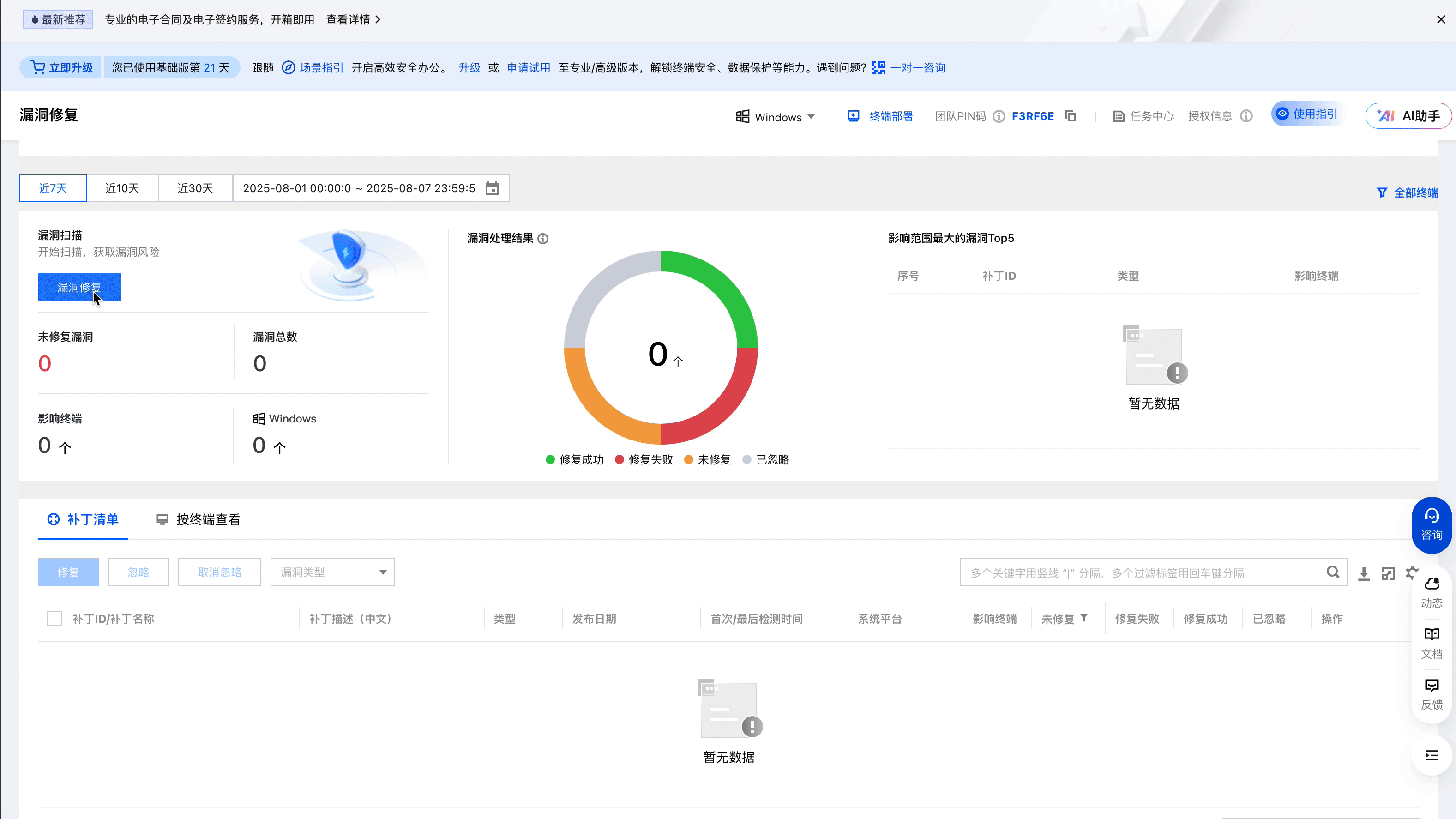
Task: Select the 近10天 time range
Action: coord(122,188)
